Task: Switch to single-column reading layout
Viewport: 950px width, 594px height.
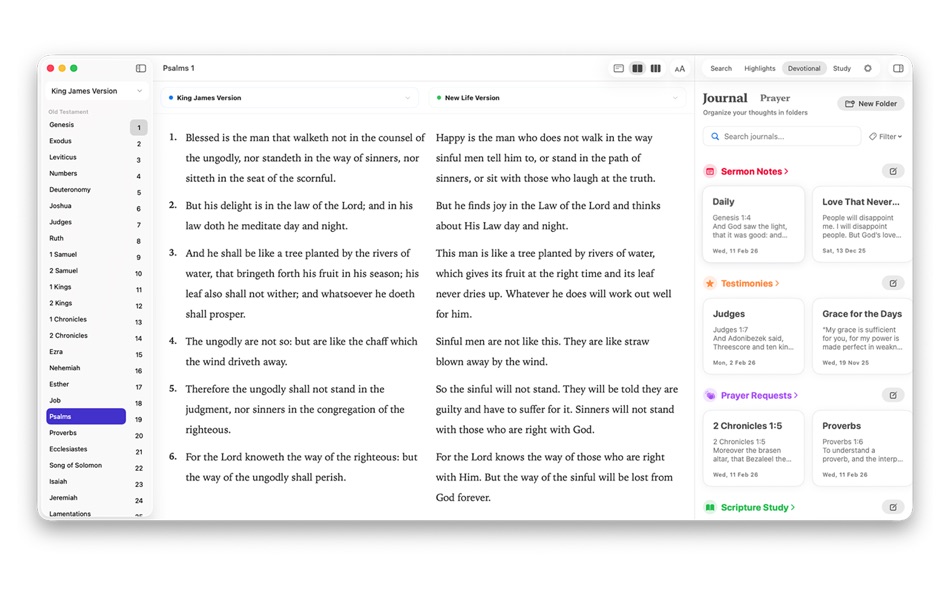Action: coord(618,68)
